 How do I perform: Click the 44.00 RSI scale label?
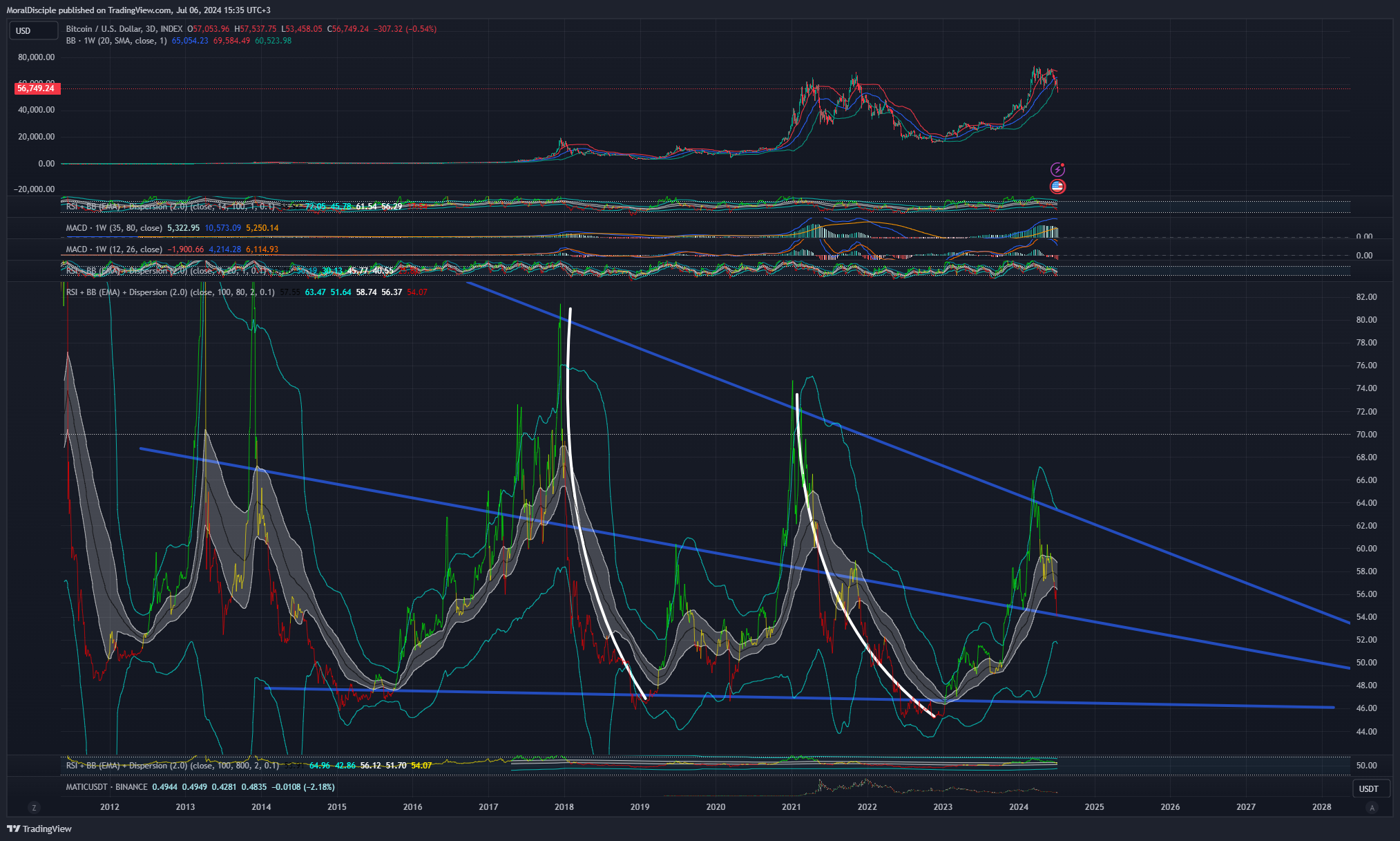point(1366,732)
